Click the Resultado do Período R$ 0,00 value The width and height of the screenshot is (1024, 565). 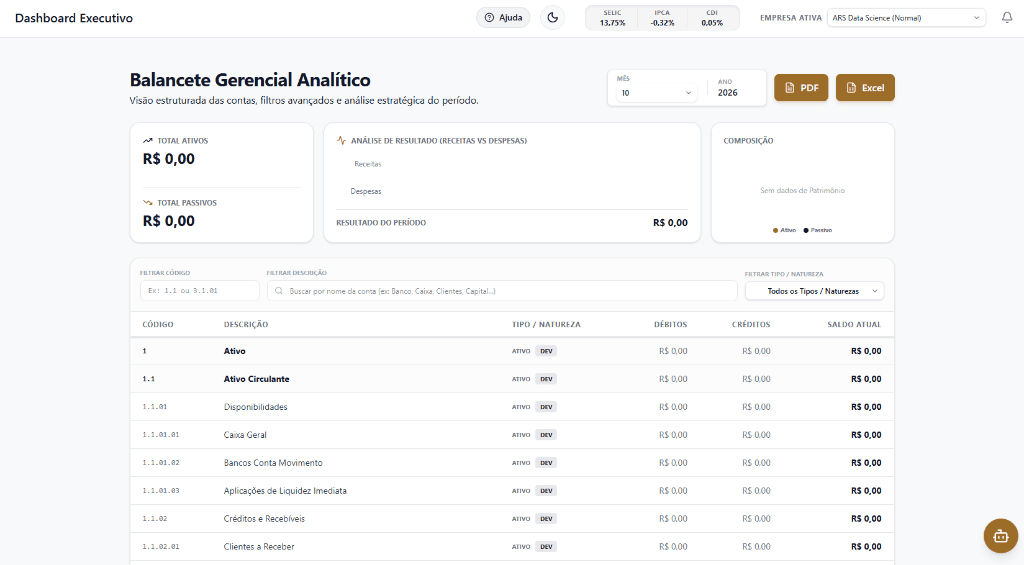coord(670,223)
